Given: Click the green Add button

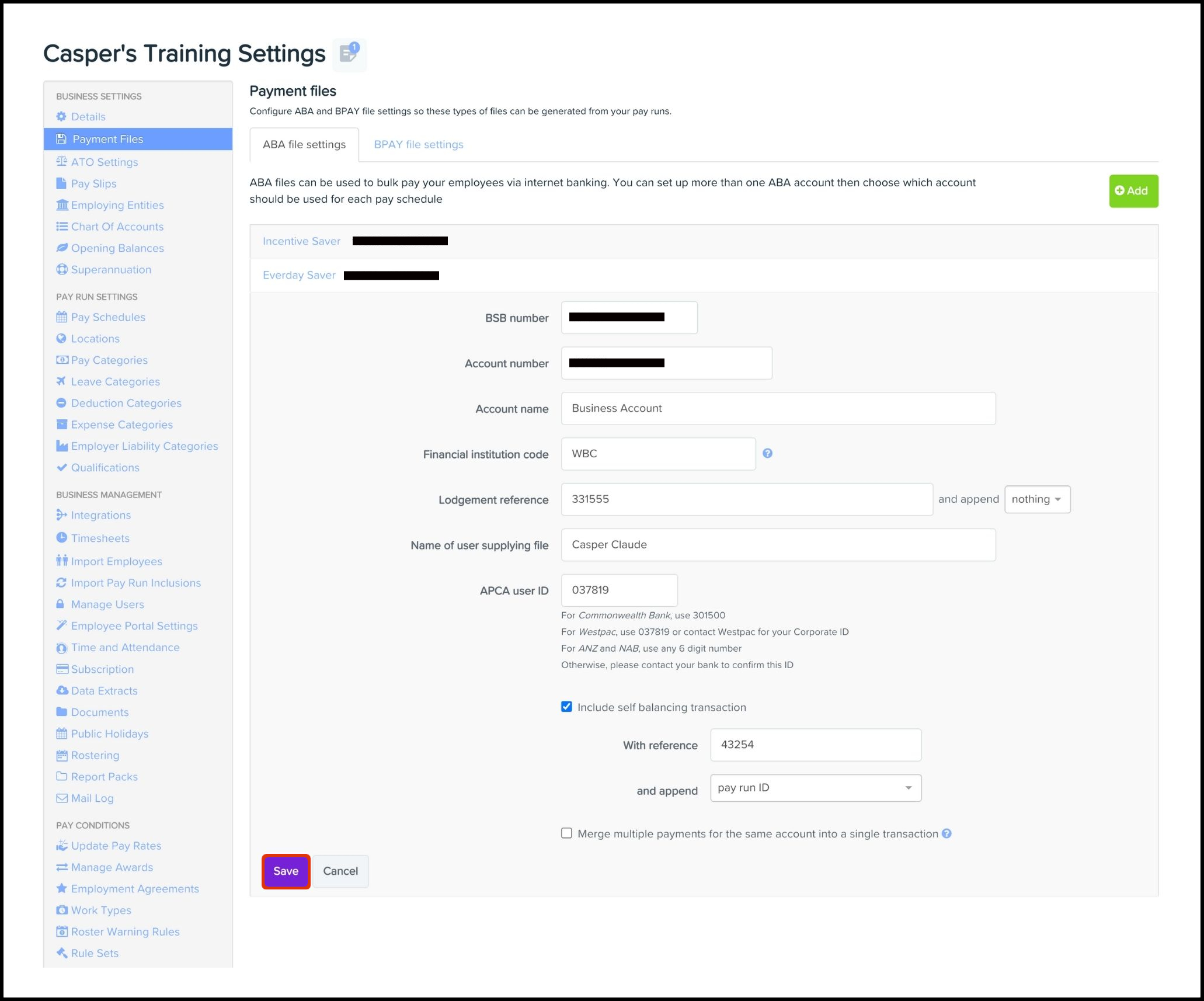Looking at the screenshot, I should tap(1133, 191).
